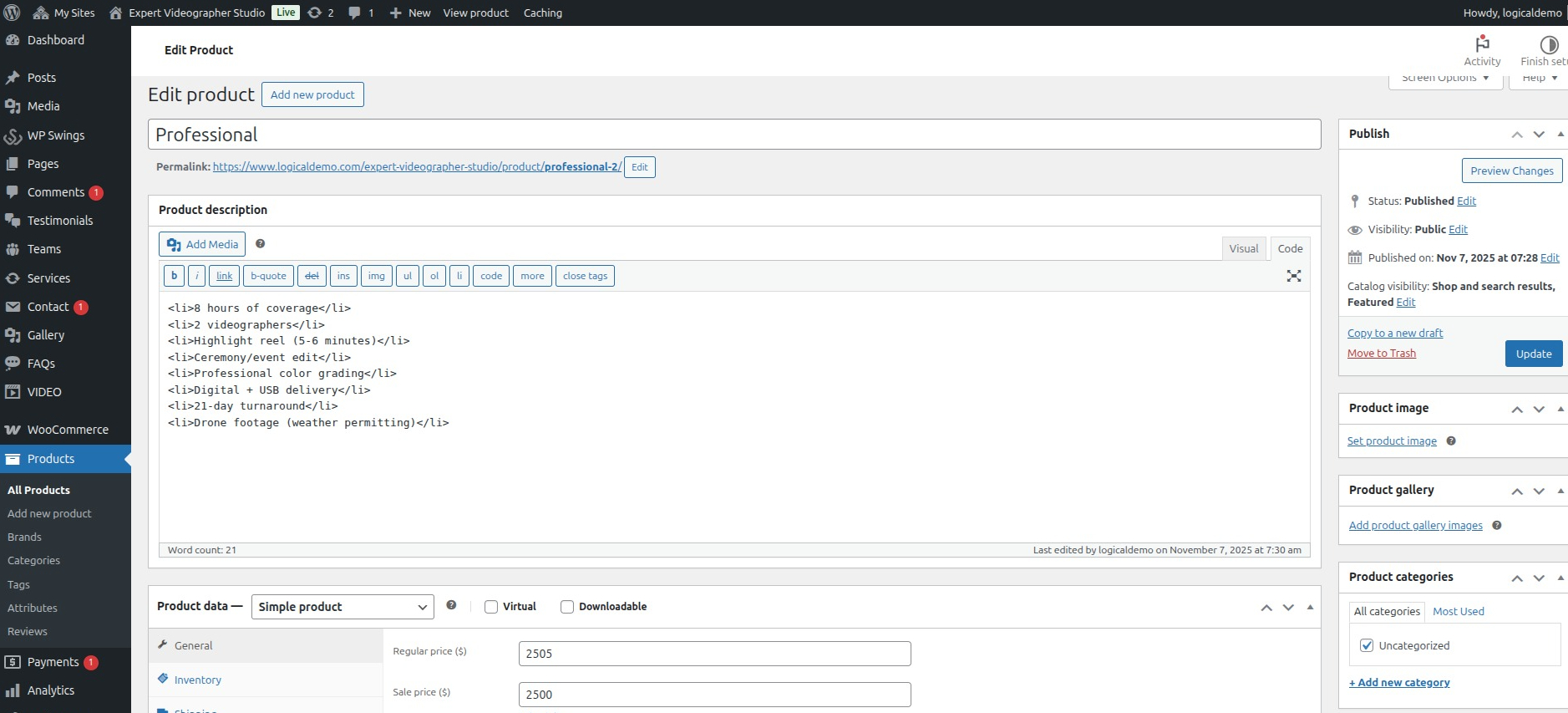The image size is (1568, 713).
Task: Click the Move to Trash link
Action: click(x=1382, y=353)
